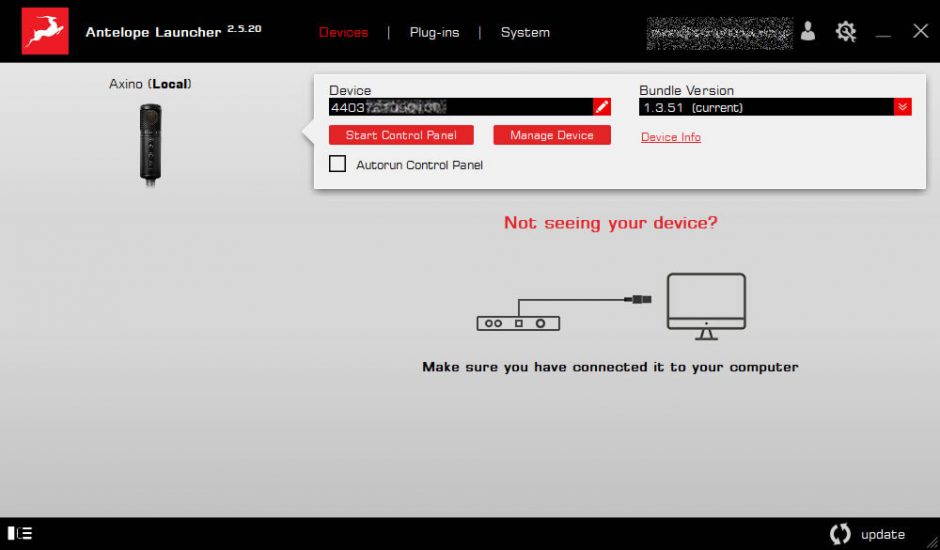Toggle the sidebar list icon at bottom left

tap(20, 533)
